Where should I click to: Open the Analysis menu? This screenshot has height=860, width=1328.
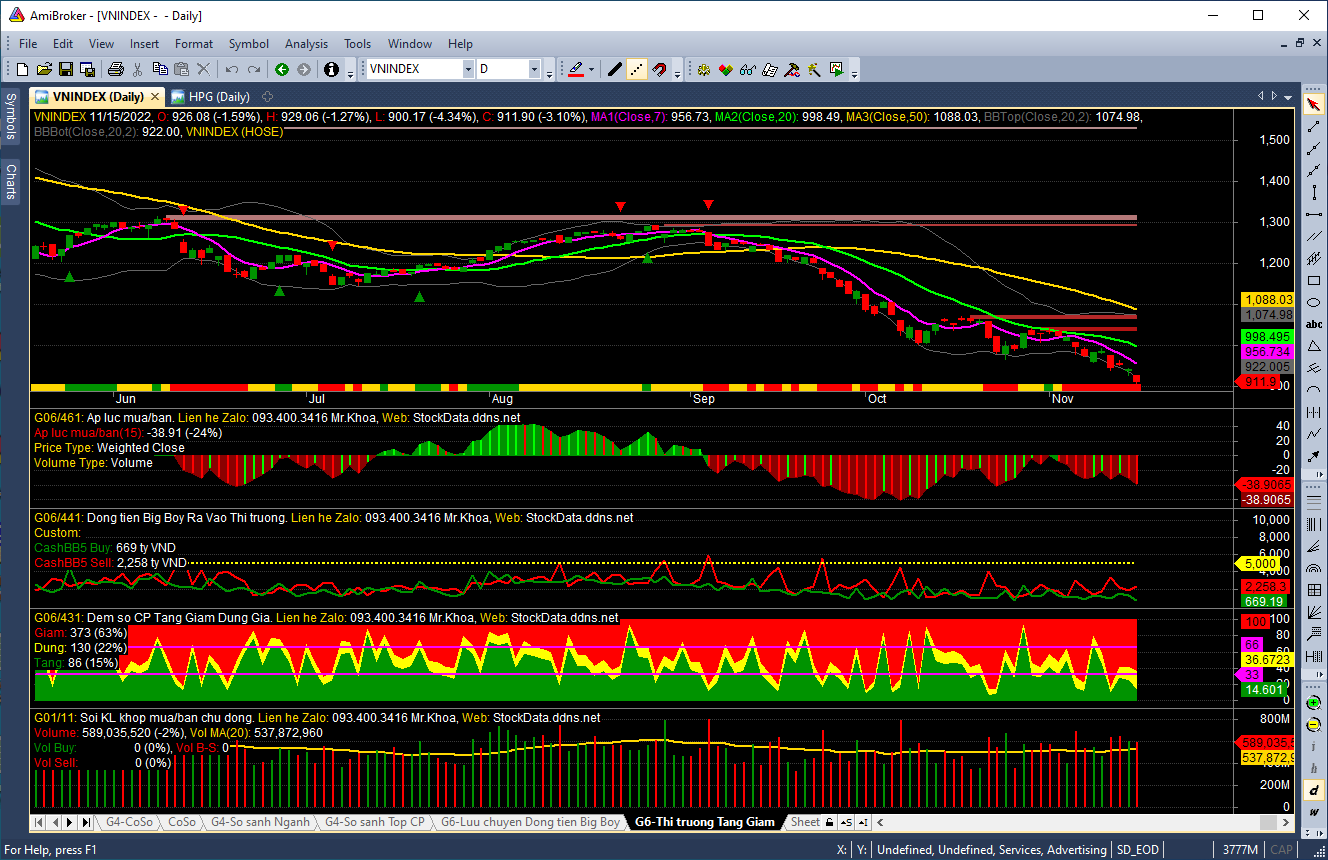pyautogui.click(x=306, y=44)
